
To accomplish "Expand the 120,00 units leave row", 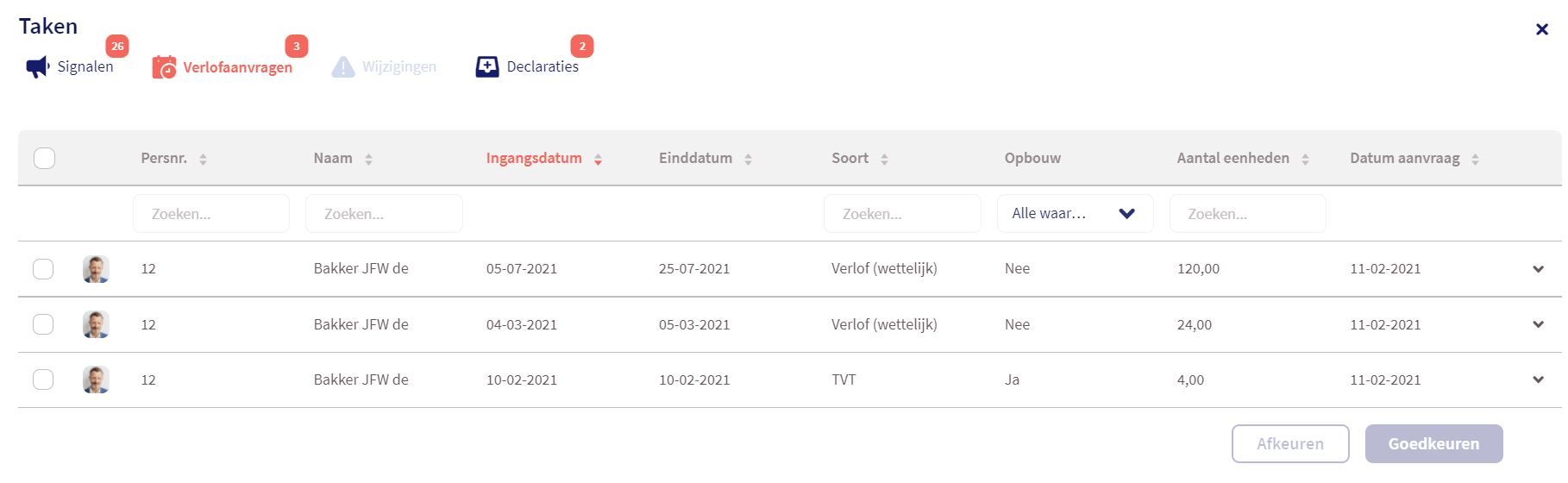I will 1538,269.
